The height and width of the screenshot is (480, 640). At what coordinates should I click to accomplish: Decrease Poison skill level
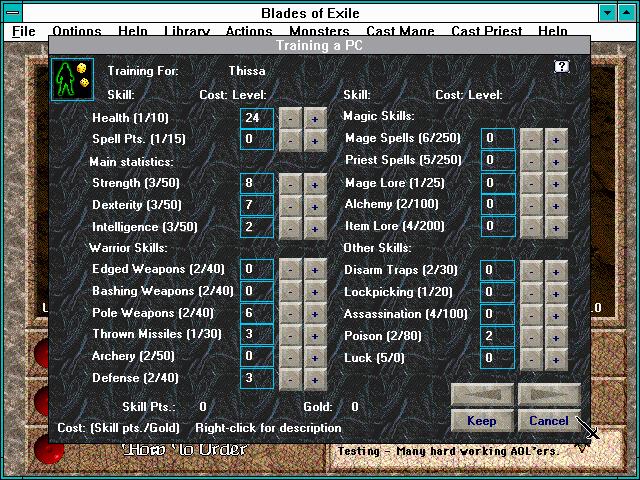[531, 338]
